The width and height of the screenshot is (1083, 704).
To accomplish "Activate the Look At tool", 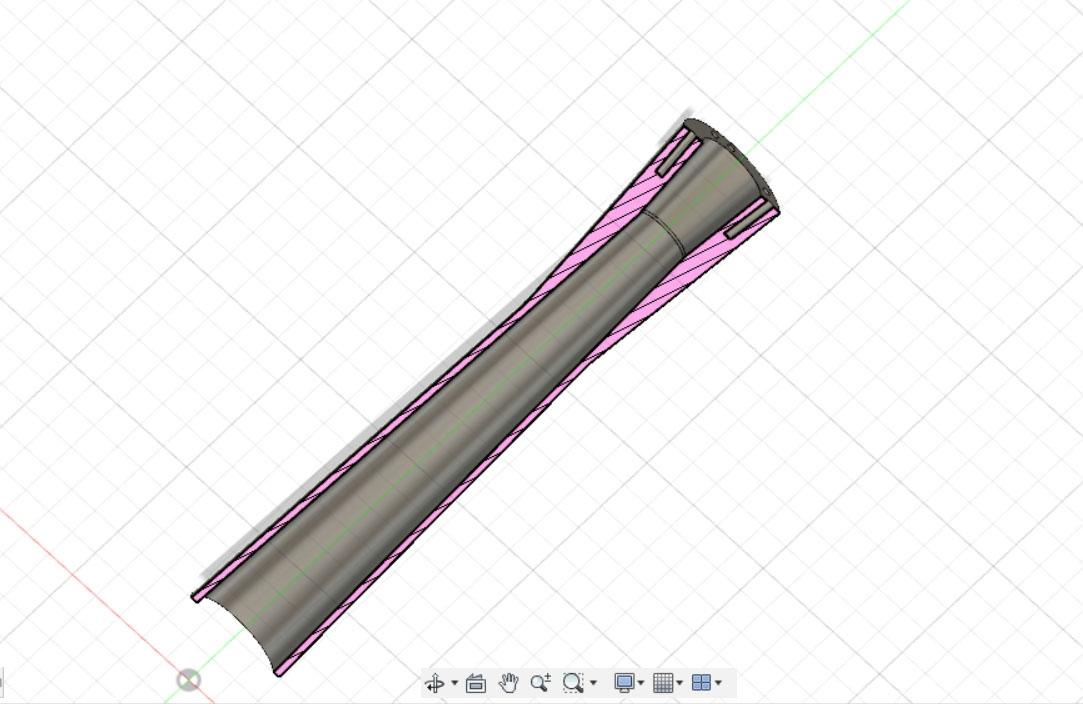I will pos(476,683).
